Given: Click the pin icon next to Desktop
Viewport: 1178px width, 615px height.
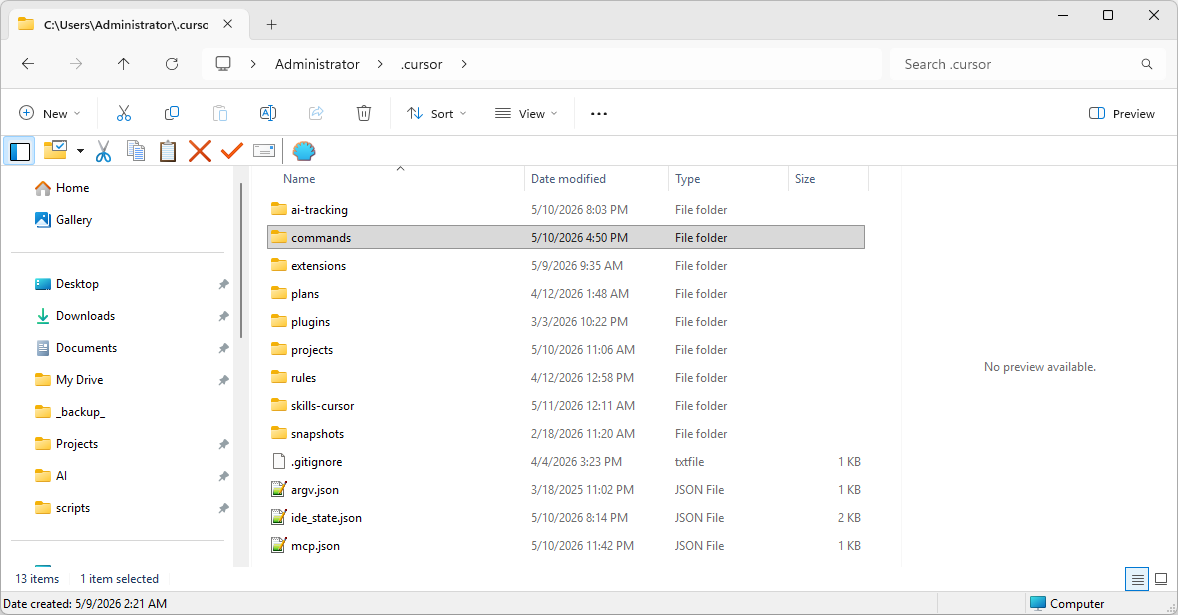Looking at the screenshot, I should click(223, 284).
